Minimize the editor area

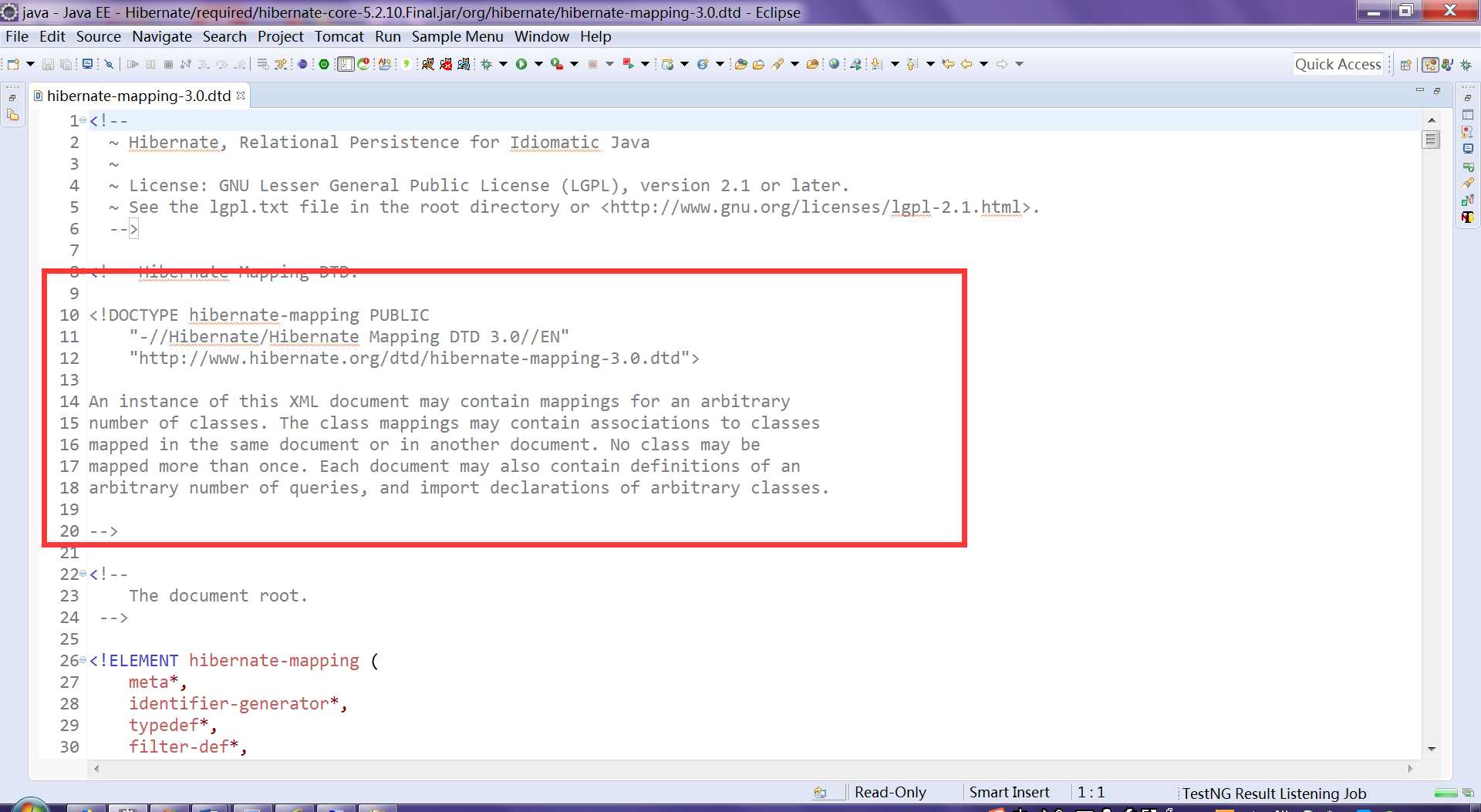coord(1419,90)
